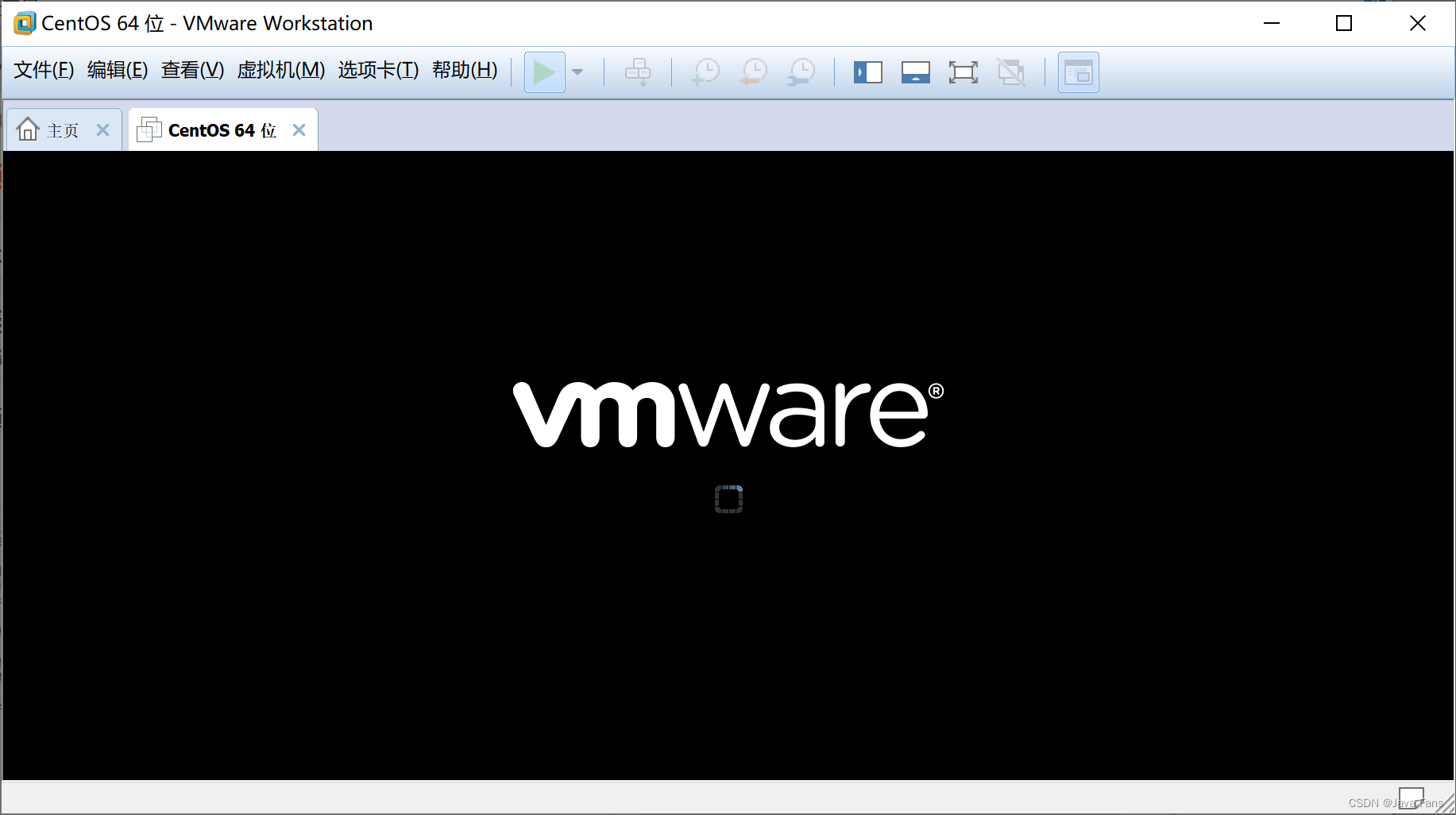This screenshot has width=1456, height=815.
Task: Click the VM icon on CentOS tab
Action: click(149, 129)
